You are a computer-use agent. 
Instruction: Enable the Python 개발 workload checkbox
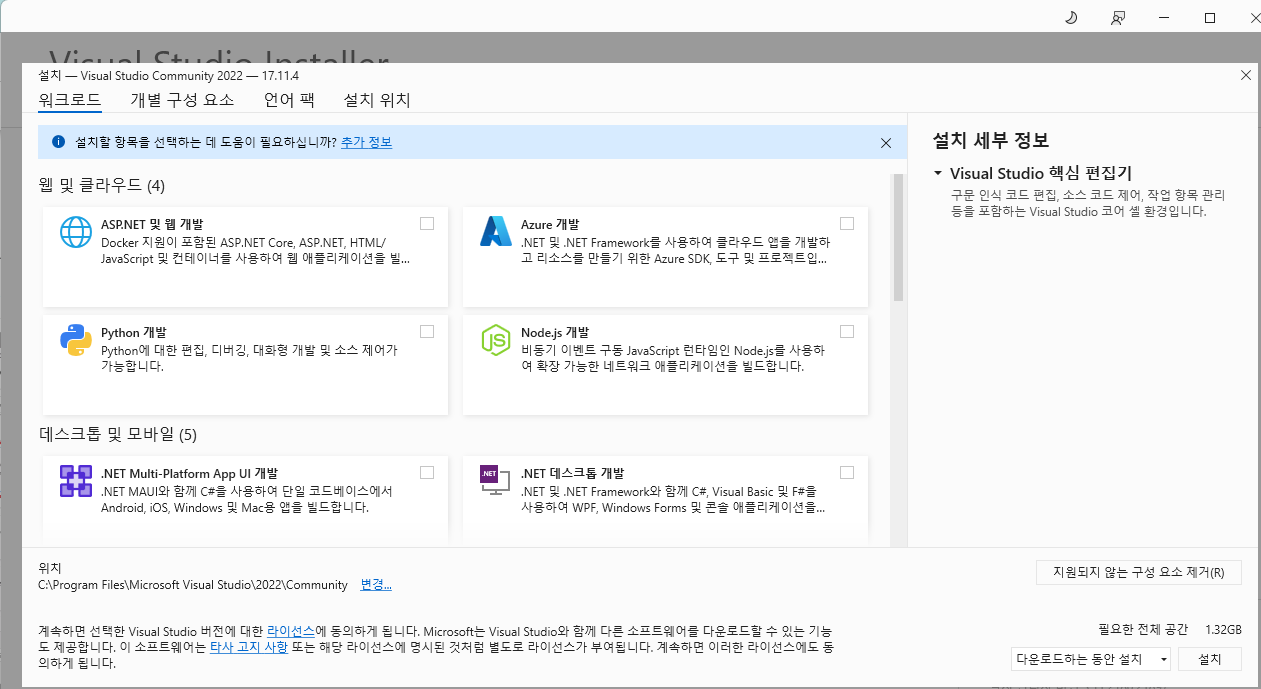(x=427, y=331)
